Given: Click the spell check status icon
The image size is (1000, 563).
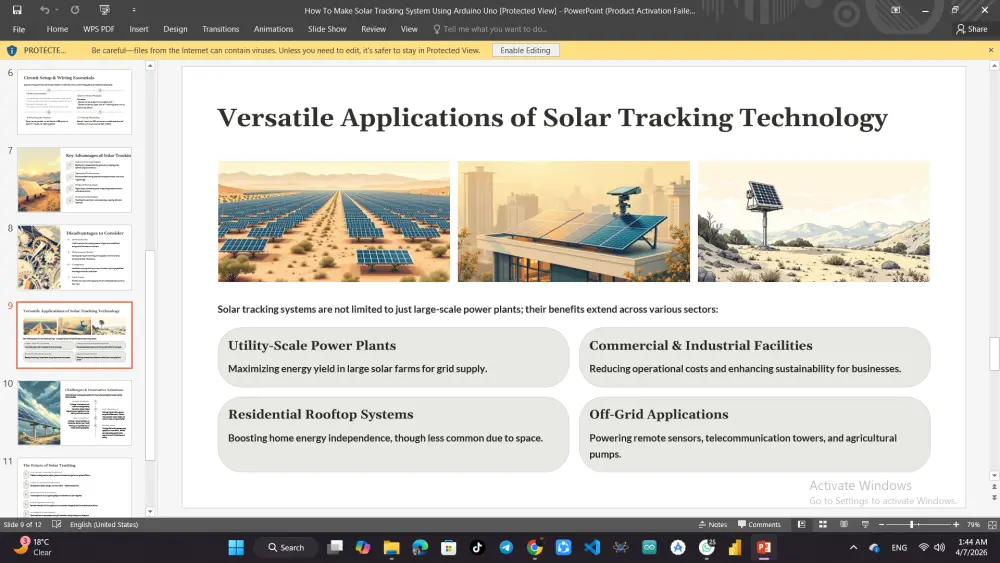Looking at the screenshot, I should click(56, 525).
